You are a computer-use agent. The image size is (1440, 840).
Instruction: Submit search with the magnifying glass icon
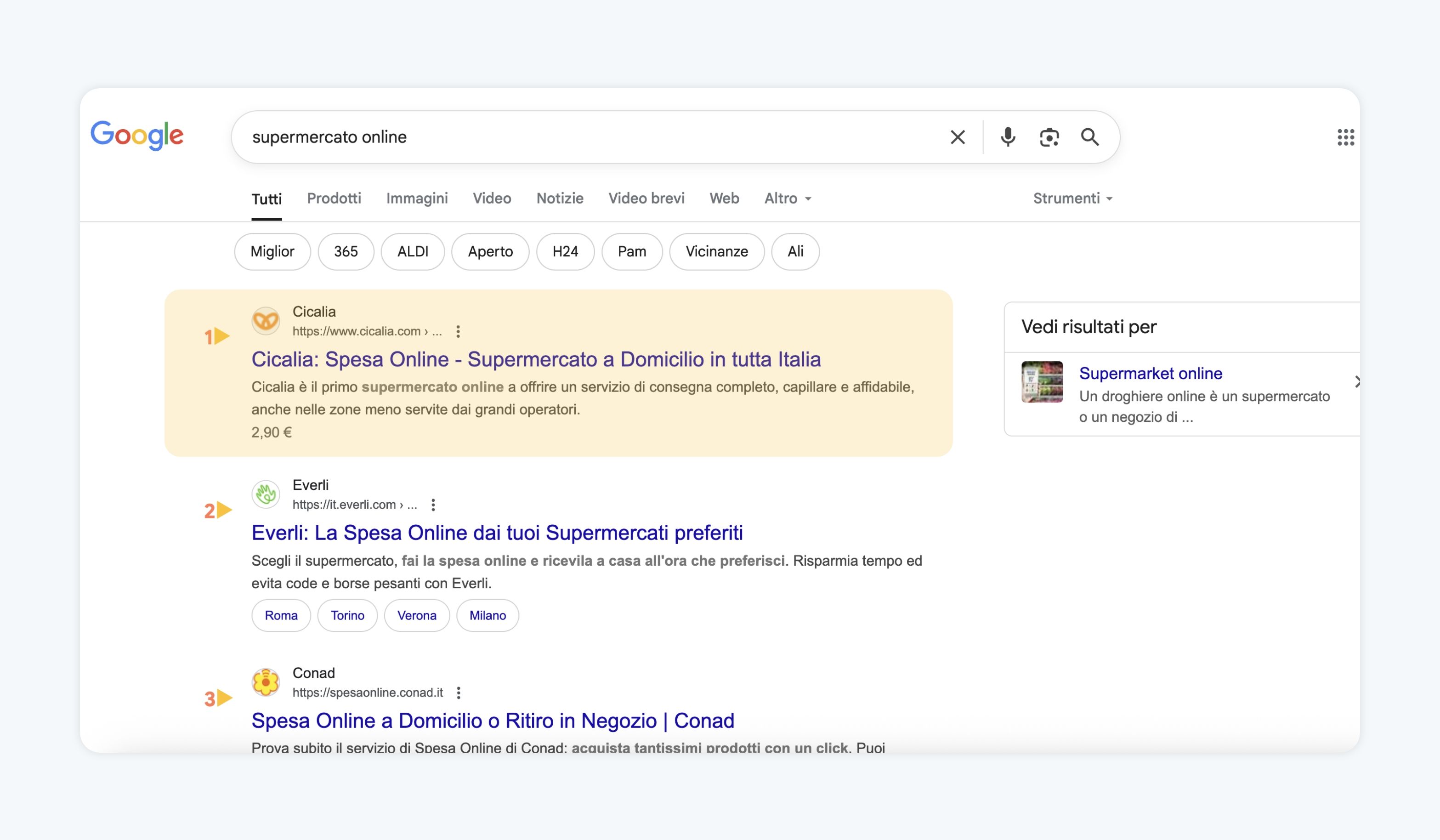click(1090, 137)
